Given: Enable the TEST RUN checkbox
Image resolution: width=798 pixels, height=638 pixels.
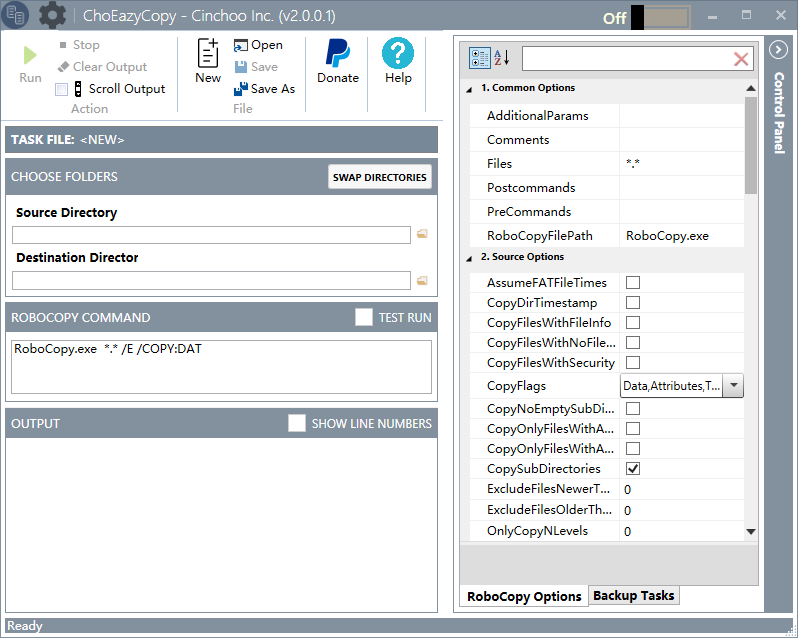Looking at the screenshot, I should [x=363, y=317].
